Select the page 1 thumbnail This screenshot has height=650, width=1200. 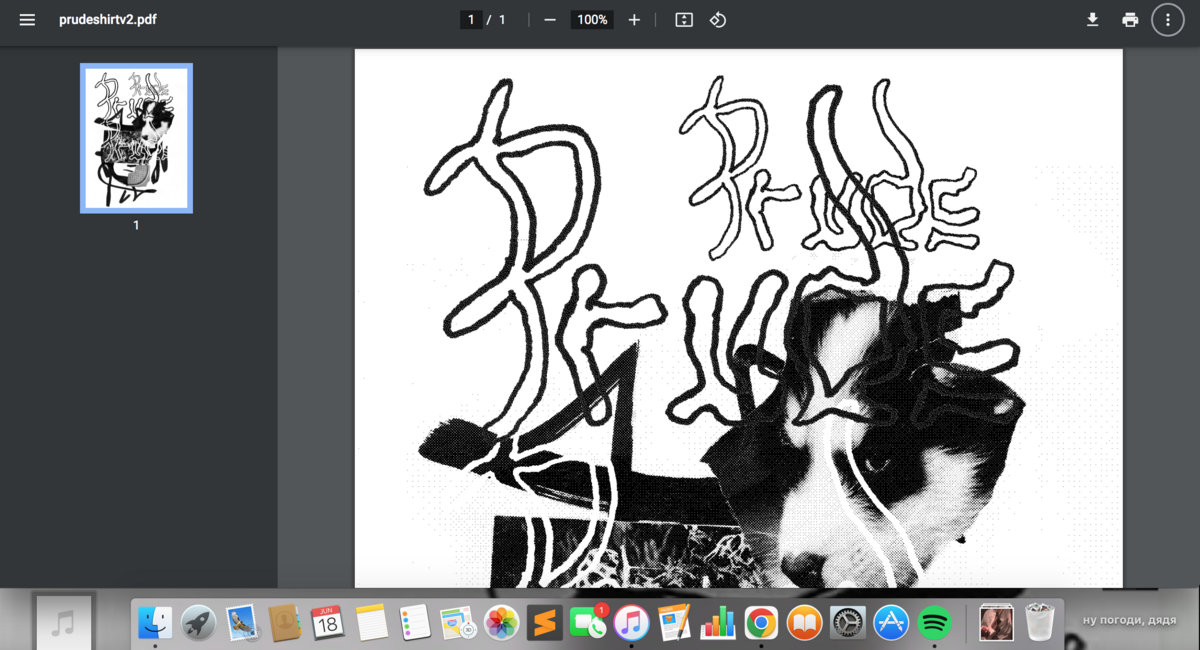[136, 138]
